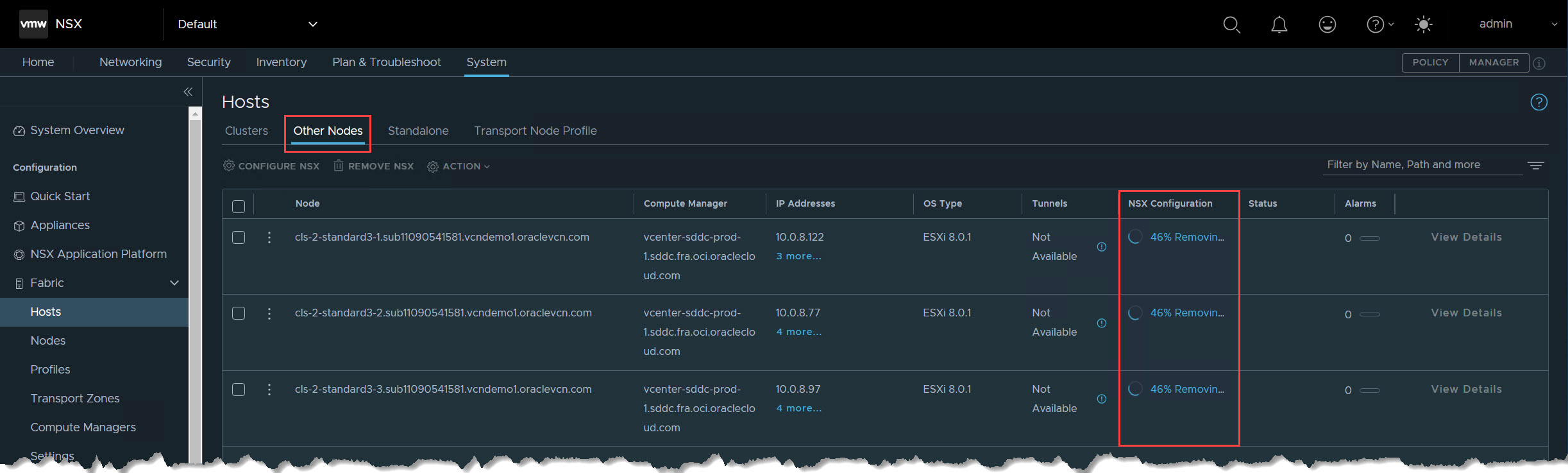
Task: Collapse the left sidebar with double chevron
Action: tap(188, 92)
